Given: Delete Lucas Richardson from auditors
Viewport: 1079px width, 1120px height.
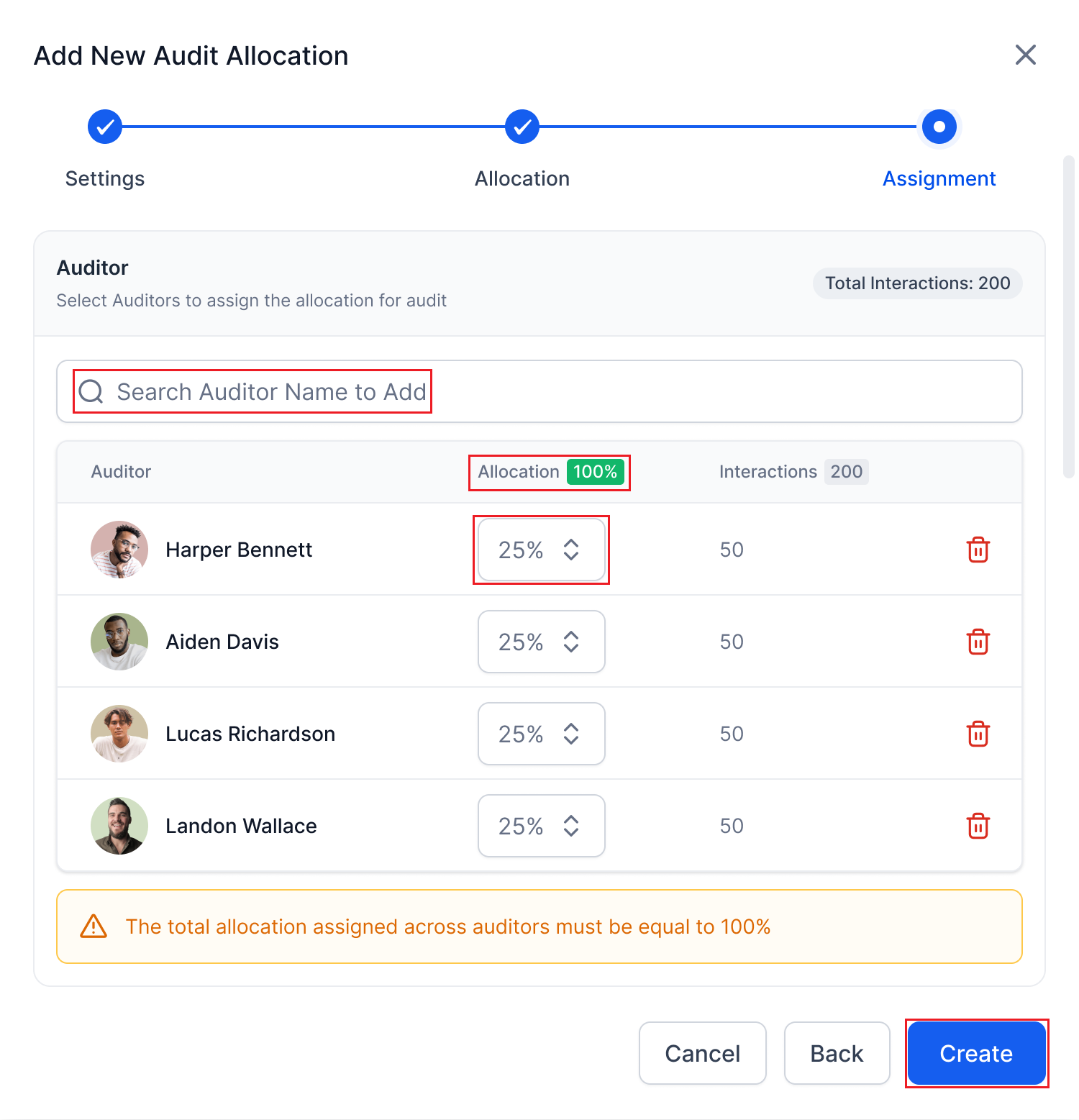Looking at the screenshot, I should coord(978,734).
